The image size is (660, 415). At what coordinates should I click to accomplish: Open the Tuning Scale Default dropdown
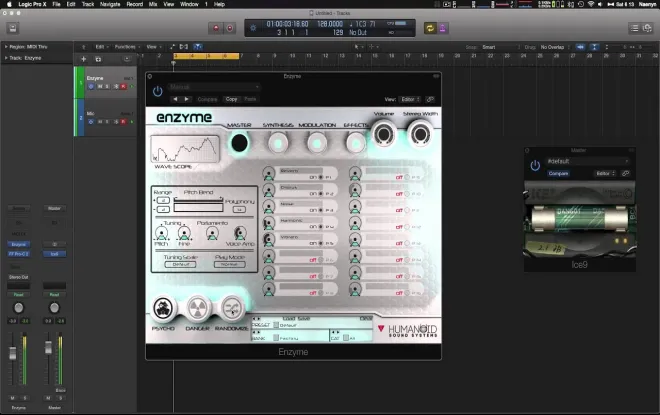pos(180,264)
